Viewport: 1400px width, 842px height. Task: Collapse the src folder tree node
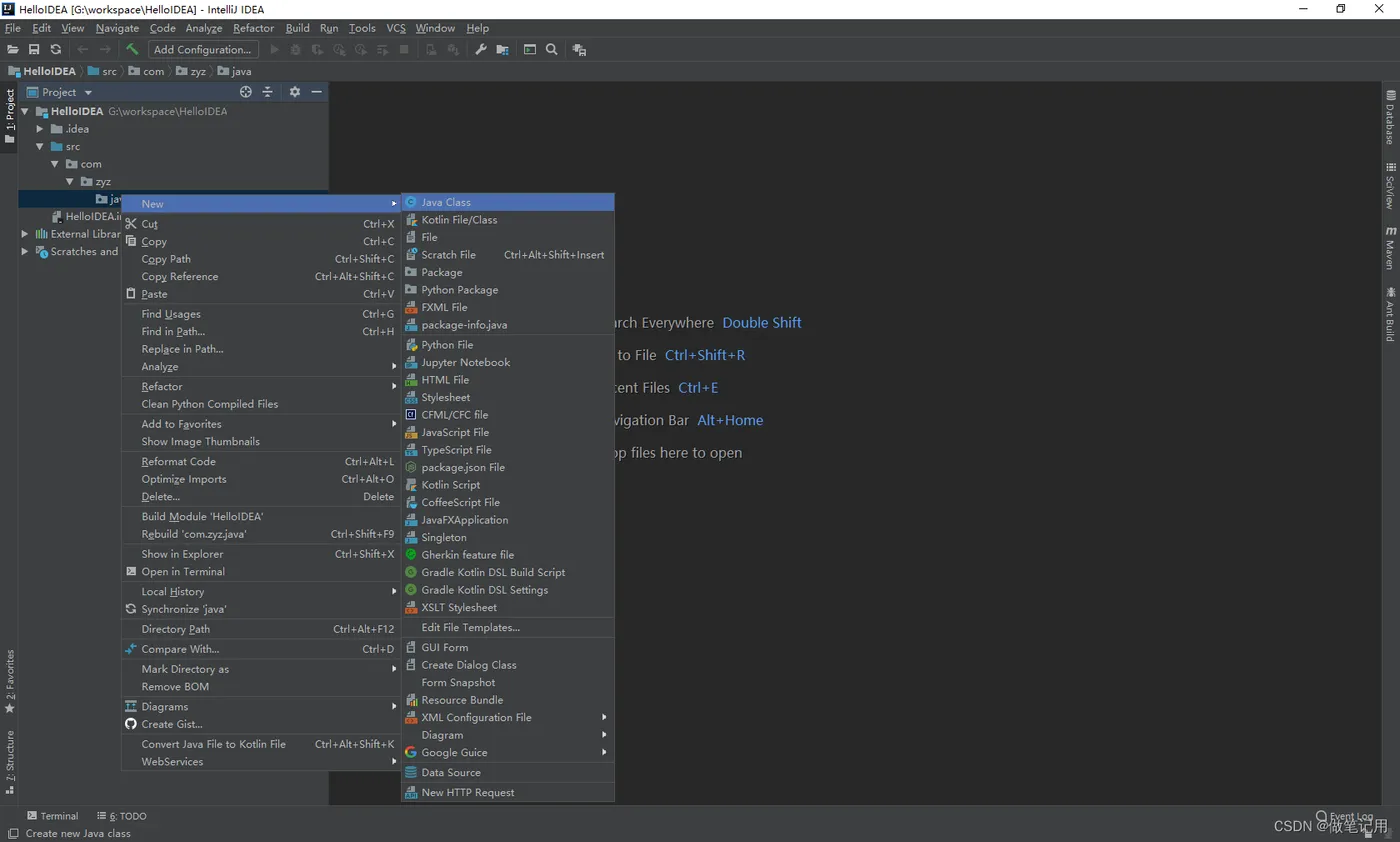point(40,147)
